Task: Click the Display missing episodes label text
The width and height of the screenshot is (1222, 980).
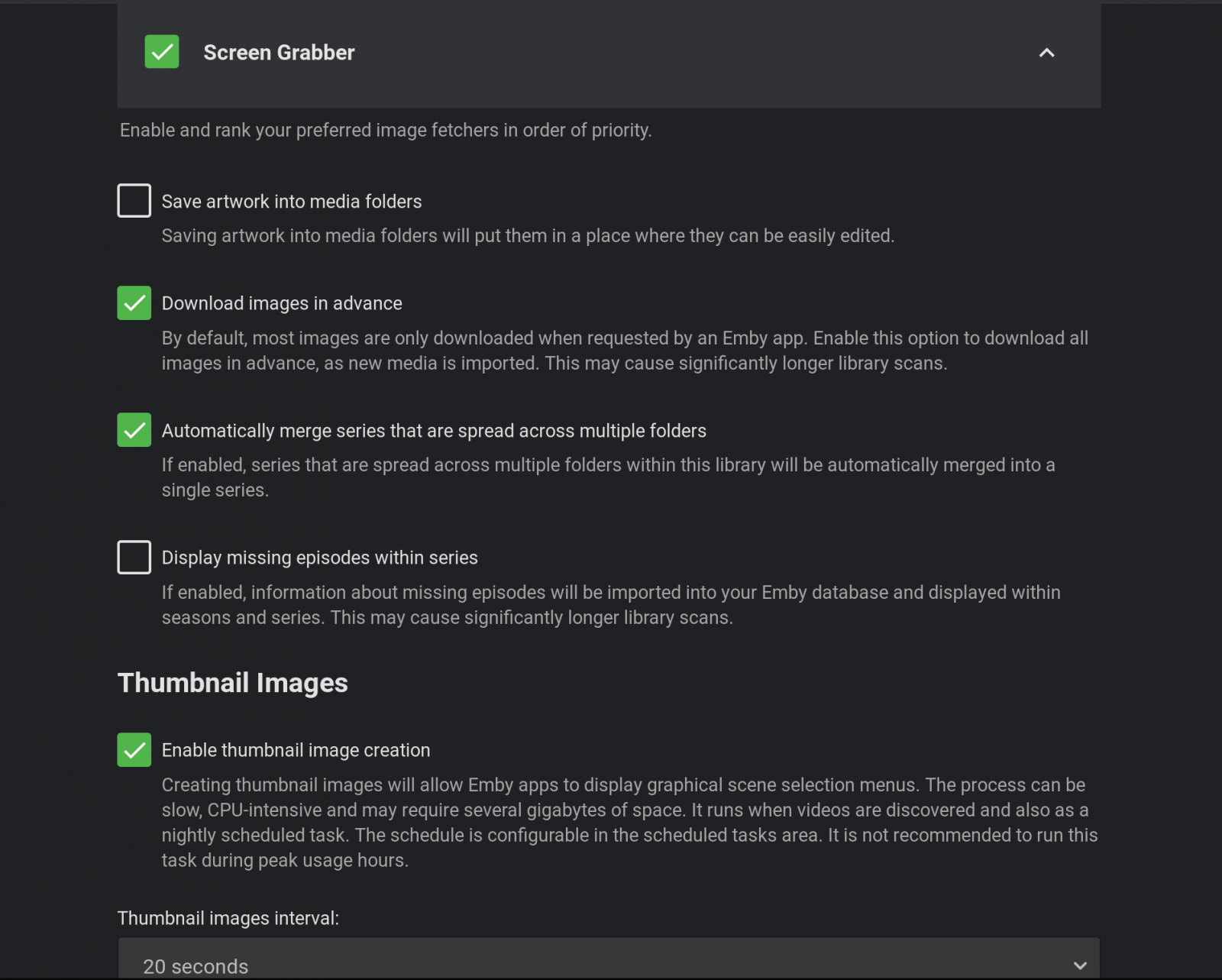Action: click(319, 558)
